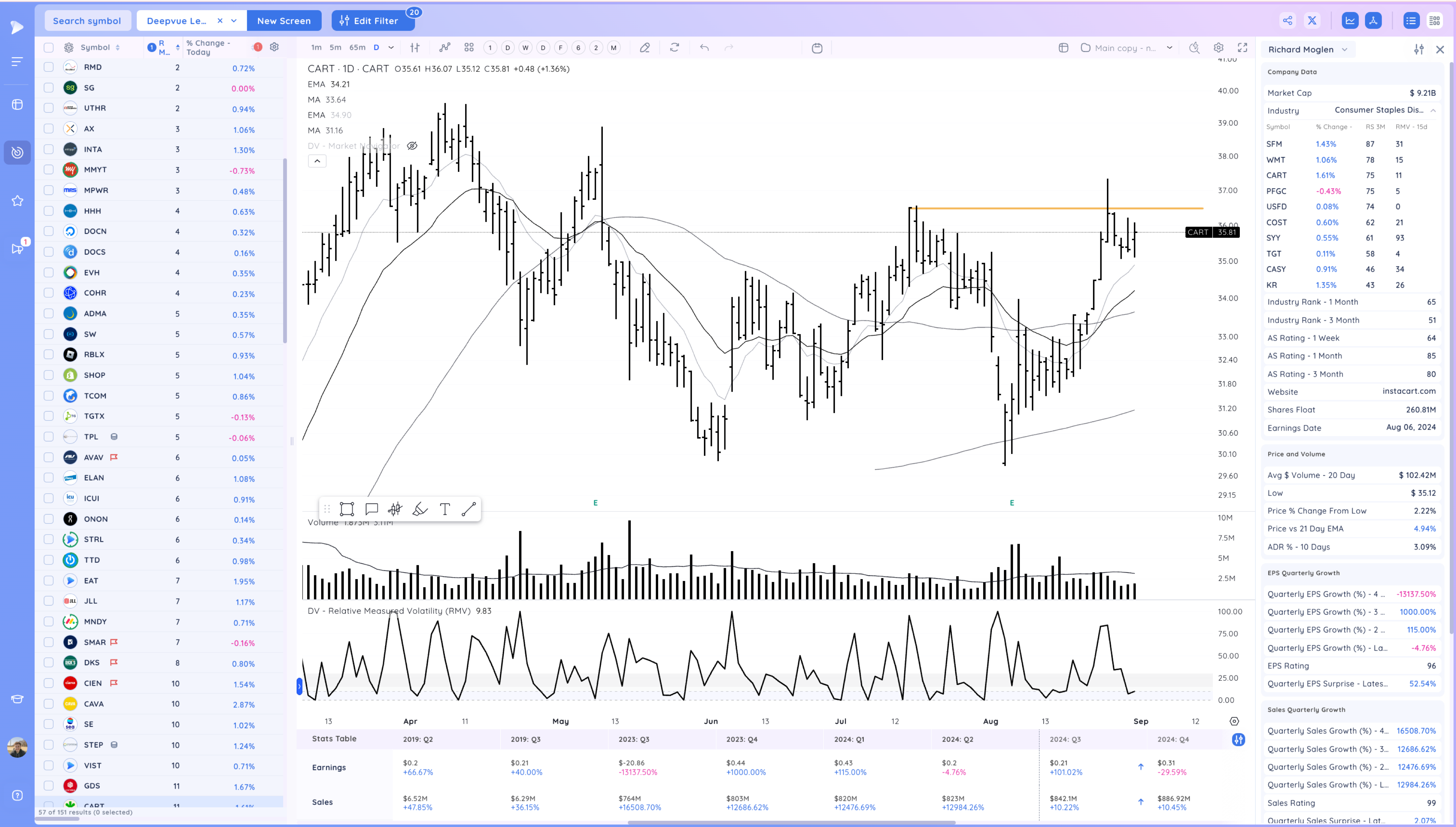This screenshot has width=1456, height=827.
Task: Switch to the 65m timeframe
Action: 357,48
